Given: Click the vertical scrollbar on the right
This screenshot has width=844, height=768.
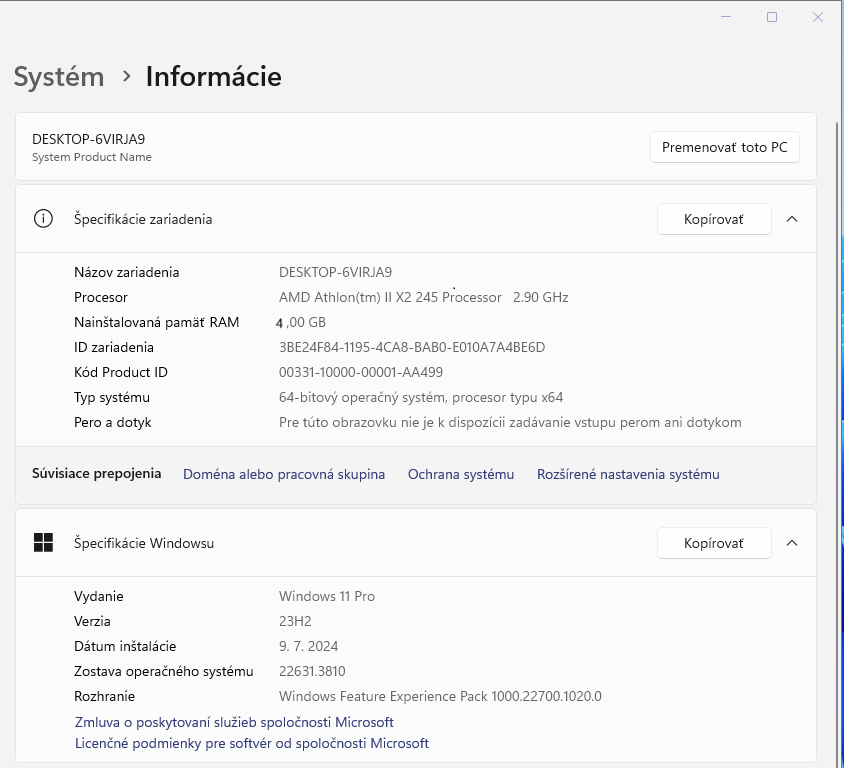Looking at the screenshot, I should point(836,300).
